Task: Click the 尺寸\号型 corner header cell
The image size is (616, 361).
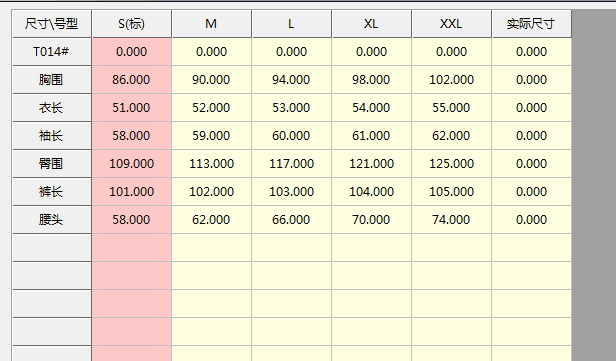Action: (51, 24)
